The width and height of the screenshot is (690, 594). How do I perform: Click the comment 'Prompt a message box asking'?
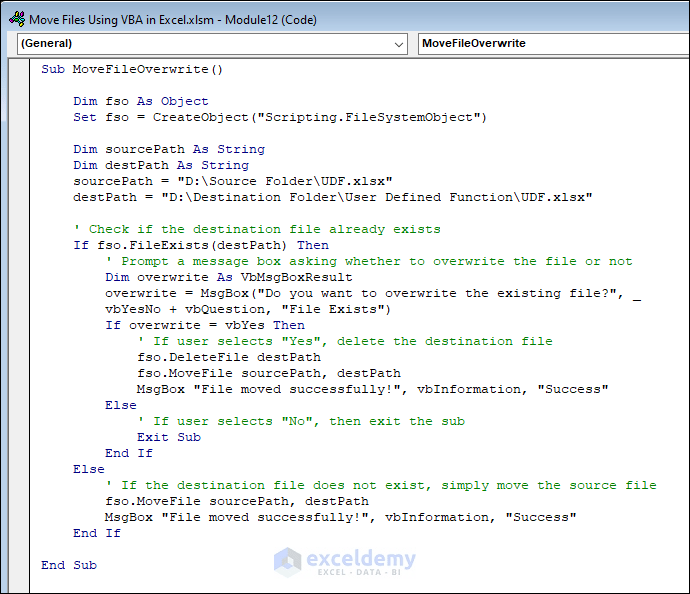click(369, 261)
